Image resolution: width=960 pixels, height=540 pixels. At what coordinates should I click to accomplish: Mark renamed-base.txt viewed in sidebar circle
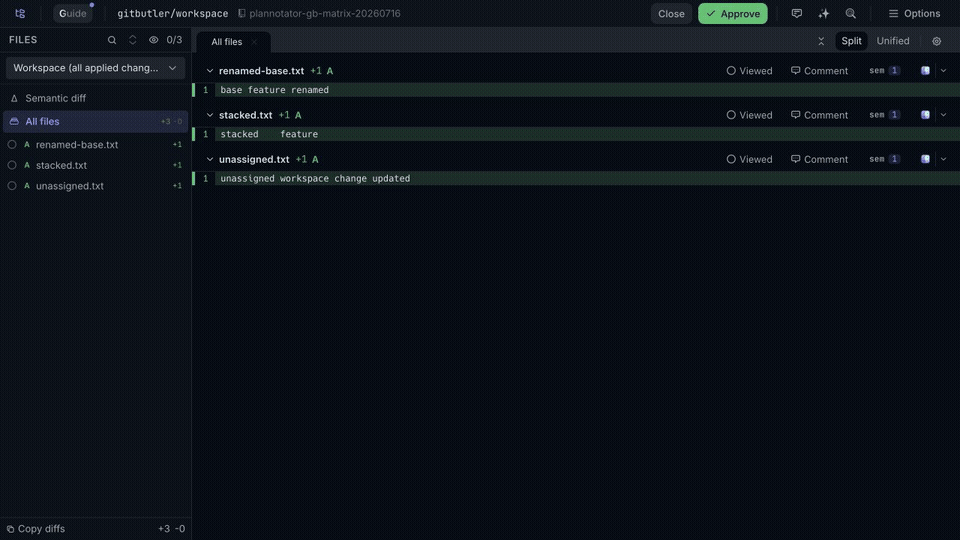click(x=12, y=144)
